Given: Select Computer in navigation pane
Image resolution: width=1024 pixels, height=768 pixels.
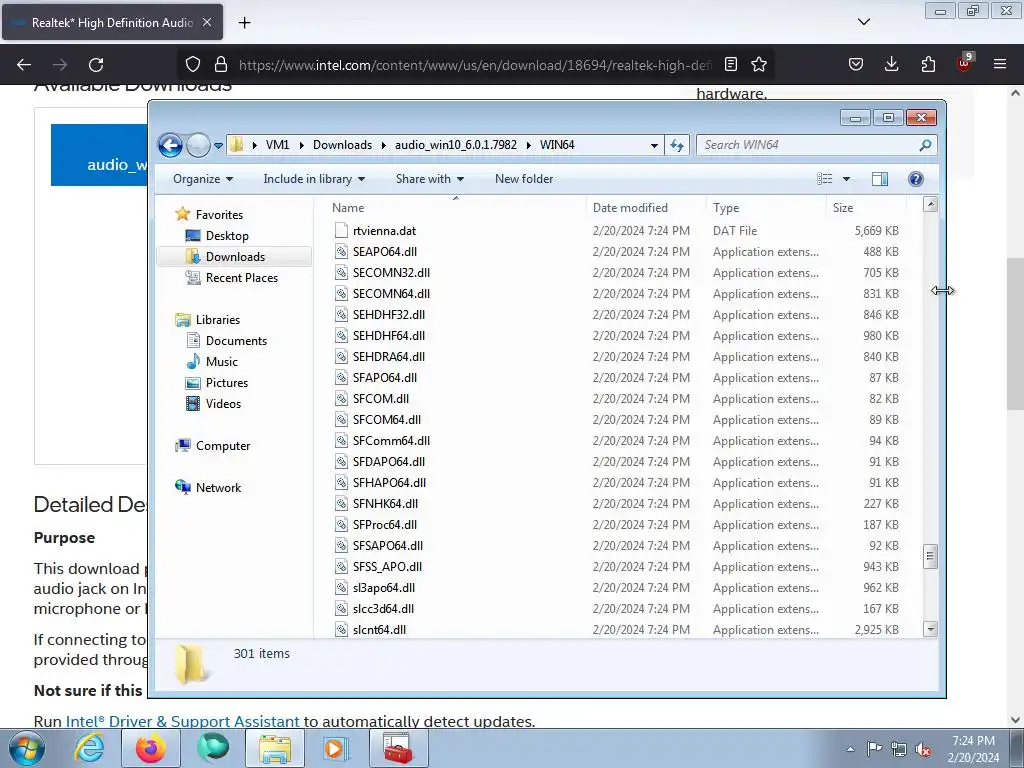Looking at the screenshot, I should [x=223, y=446].
